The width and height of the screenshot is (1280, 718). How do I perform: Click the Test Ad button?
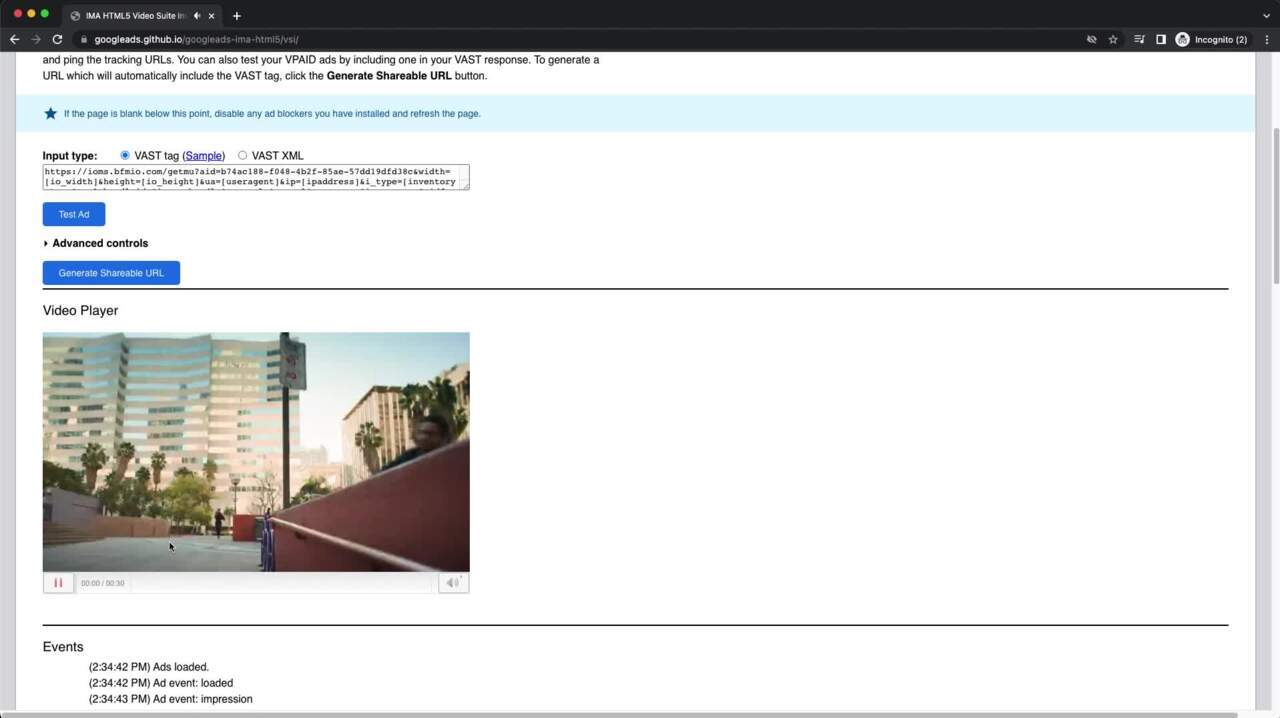click(74, 214)
